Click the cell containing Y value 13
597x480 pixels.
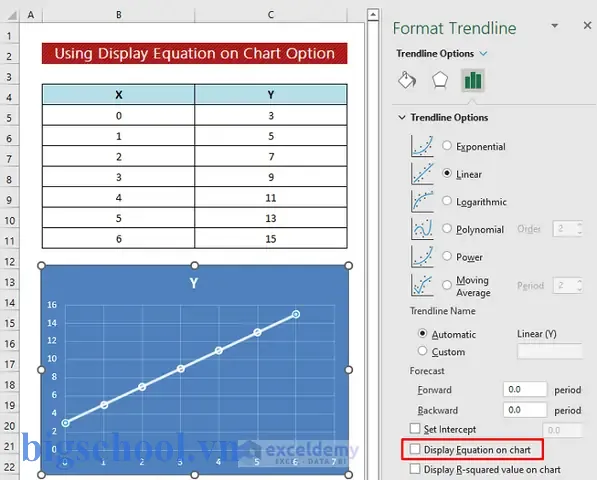(271, 218)
